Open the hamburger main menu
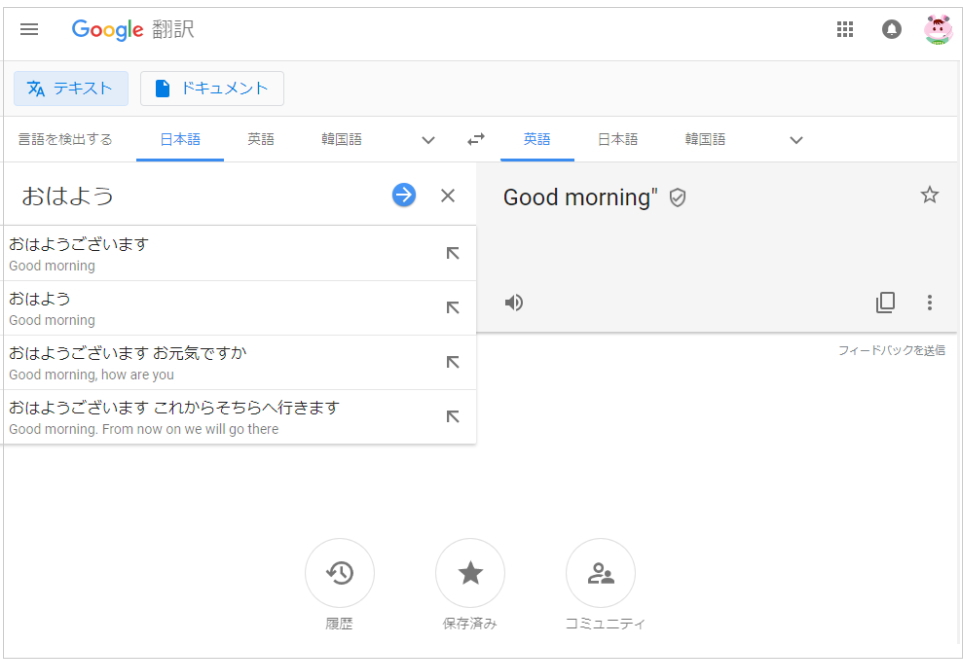963x659 pixels. [30, 30]
